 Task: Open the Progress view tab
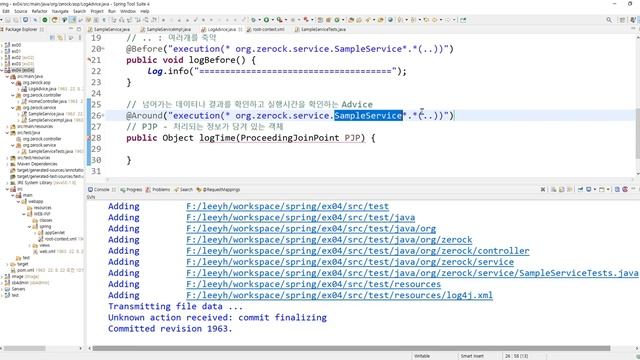click(x=131, y=189)
